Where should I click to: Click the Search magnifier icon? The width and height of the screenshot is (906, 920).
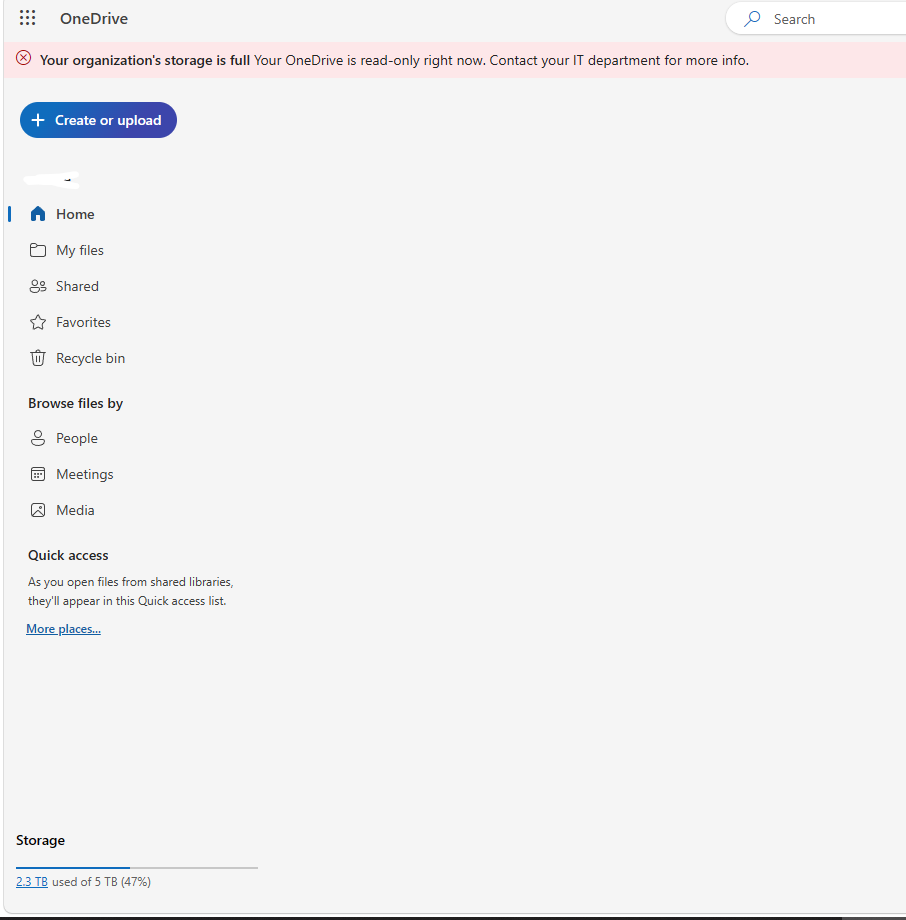tap(752, 19)
